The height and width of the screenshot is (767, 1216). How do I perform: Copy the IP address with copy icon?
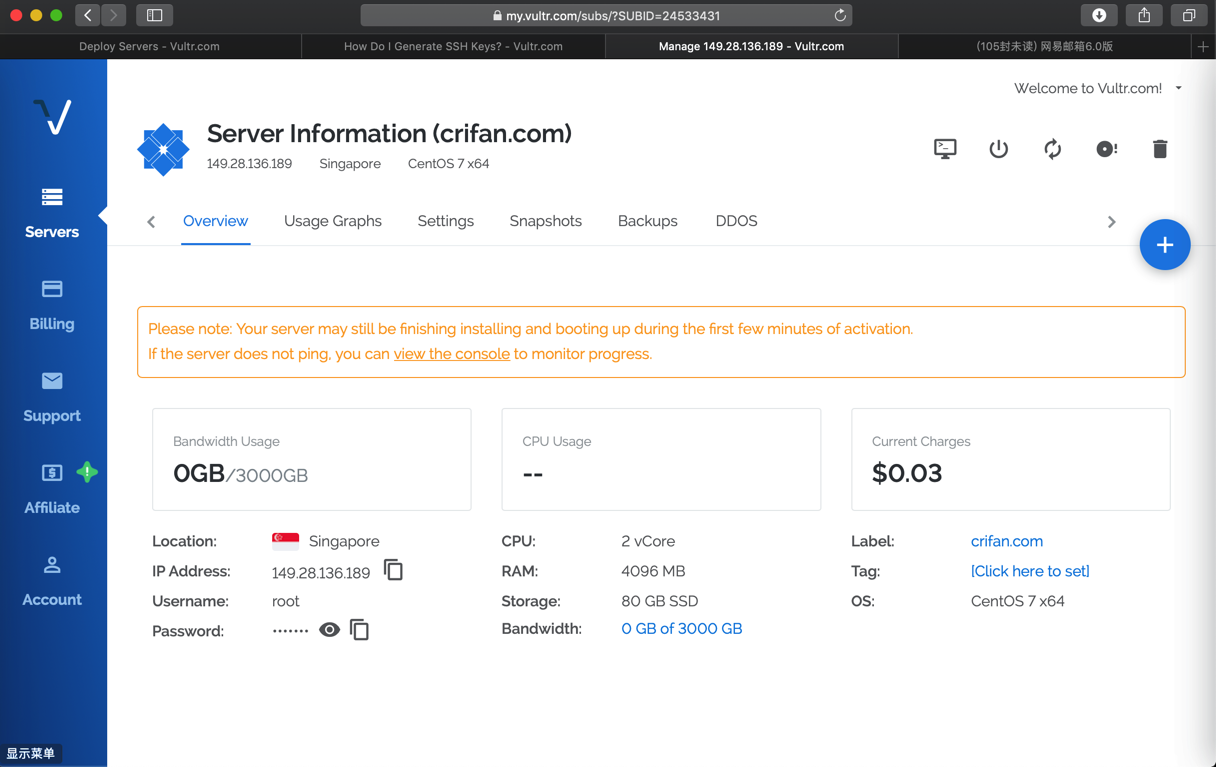(x=394, y=570)
